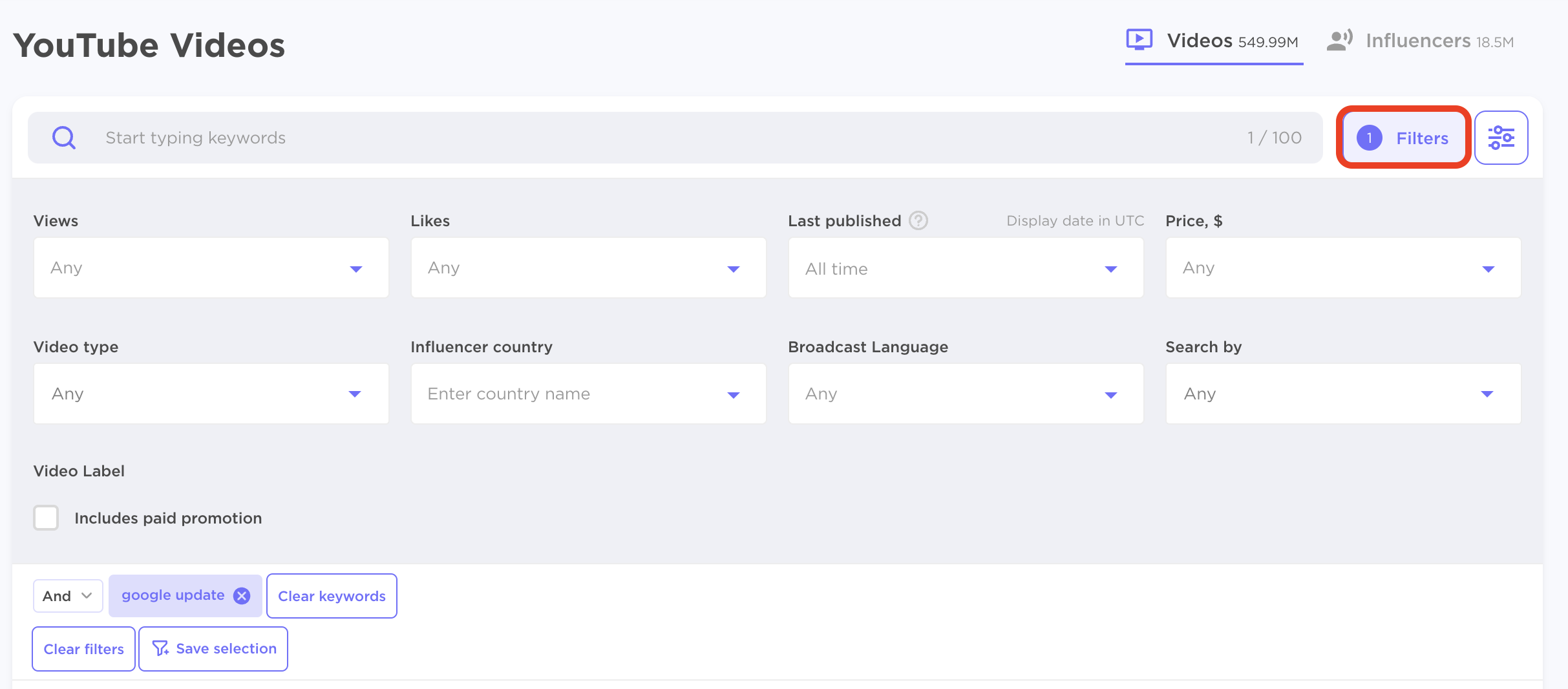Click the Influencers person icon
This screenshot has width=1568, height=689.
pyautogui.click(x=1339, y=41)
